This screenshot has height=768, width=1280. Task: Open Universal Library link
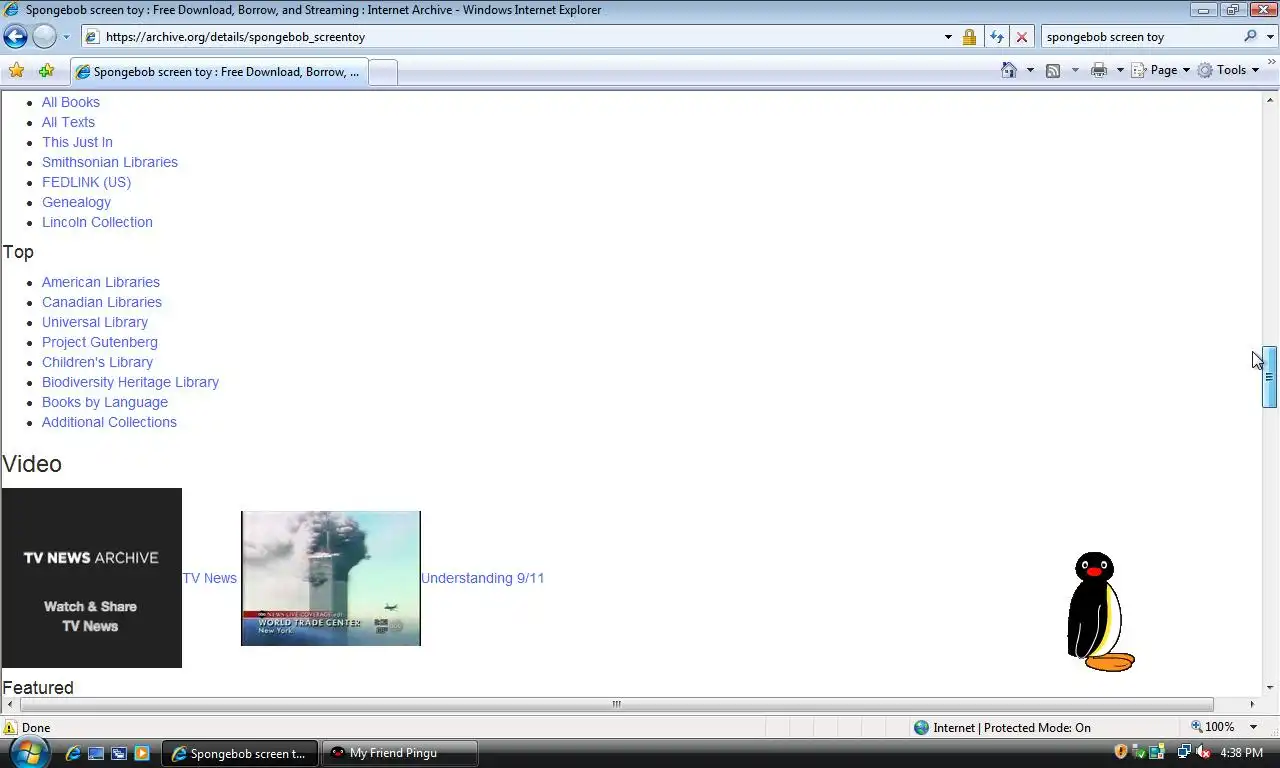click(x=95, y=322)
